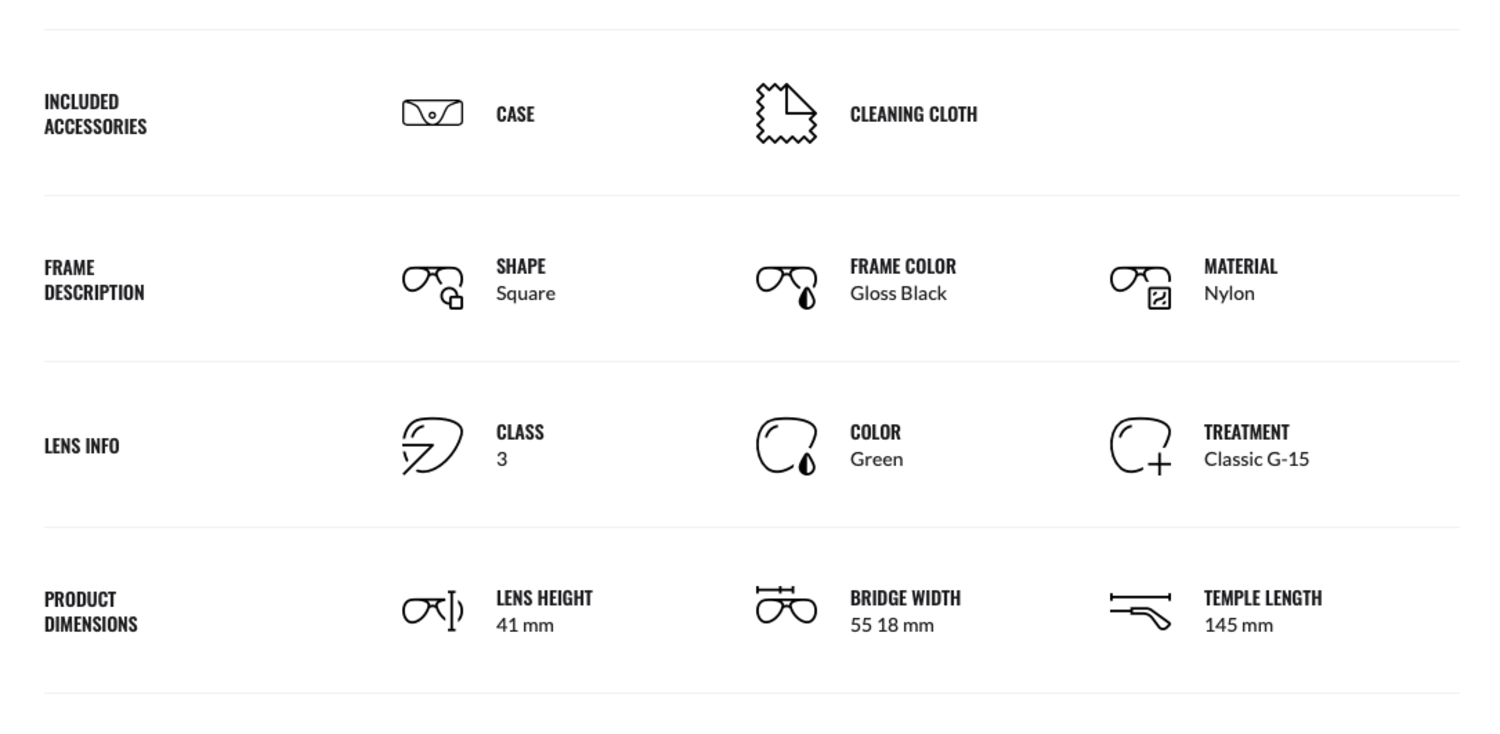The width and height of the screenshot is (1500, 734).
Task: Click the frame material icon
Action: pos(1141,286)
